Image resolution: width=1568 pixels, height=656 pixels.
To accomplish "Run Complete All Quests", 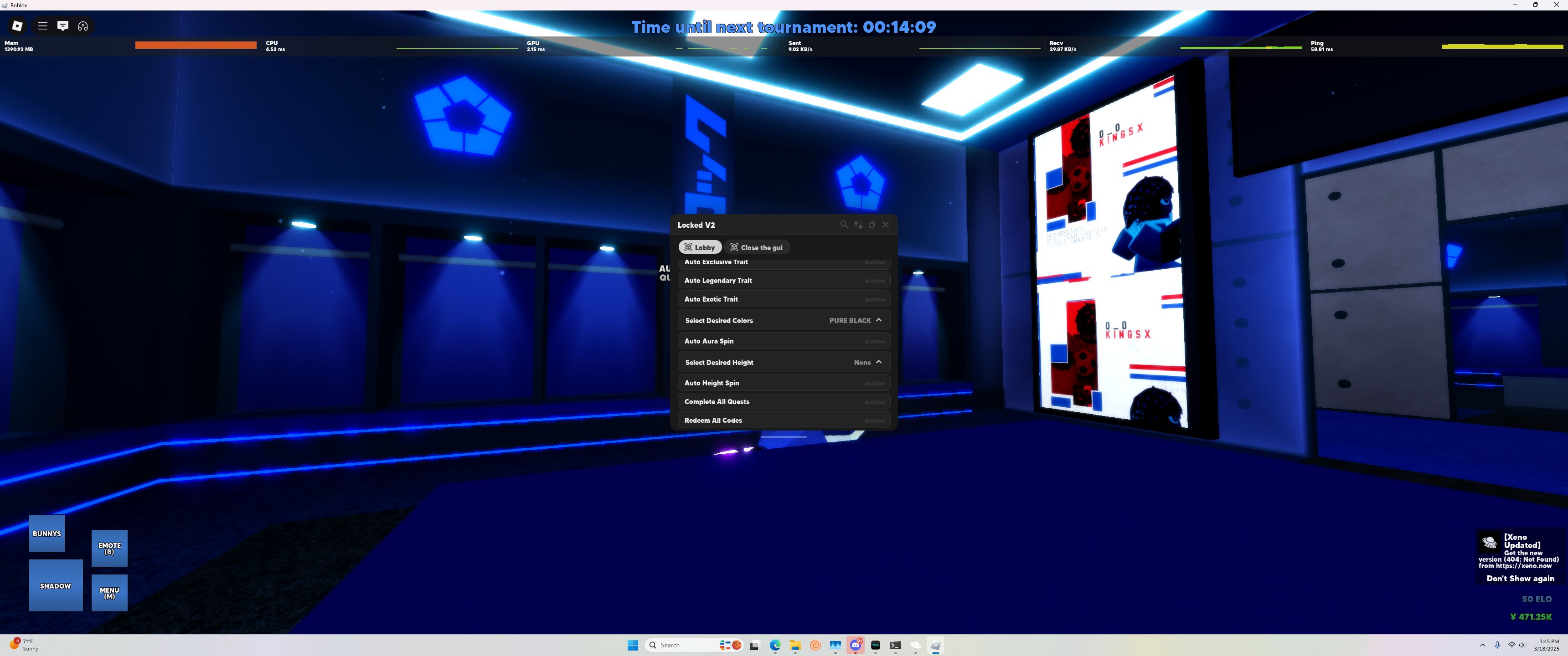I will pos(784,402).
